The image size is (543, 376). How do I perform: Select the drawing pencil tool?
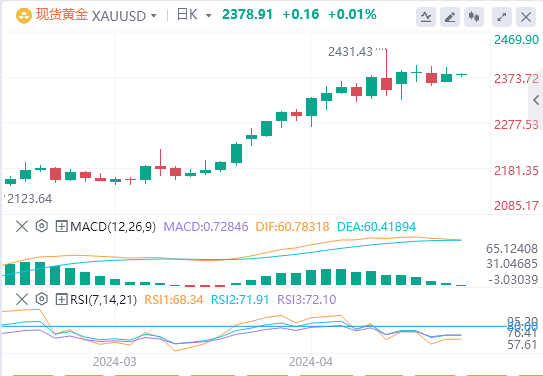click(450, 17)
